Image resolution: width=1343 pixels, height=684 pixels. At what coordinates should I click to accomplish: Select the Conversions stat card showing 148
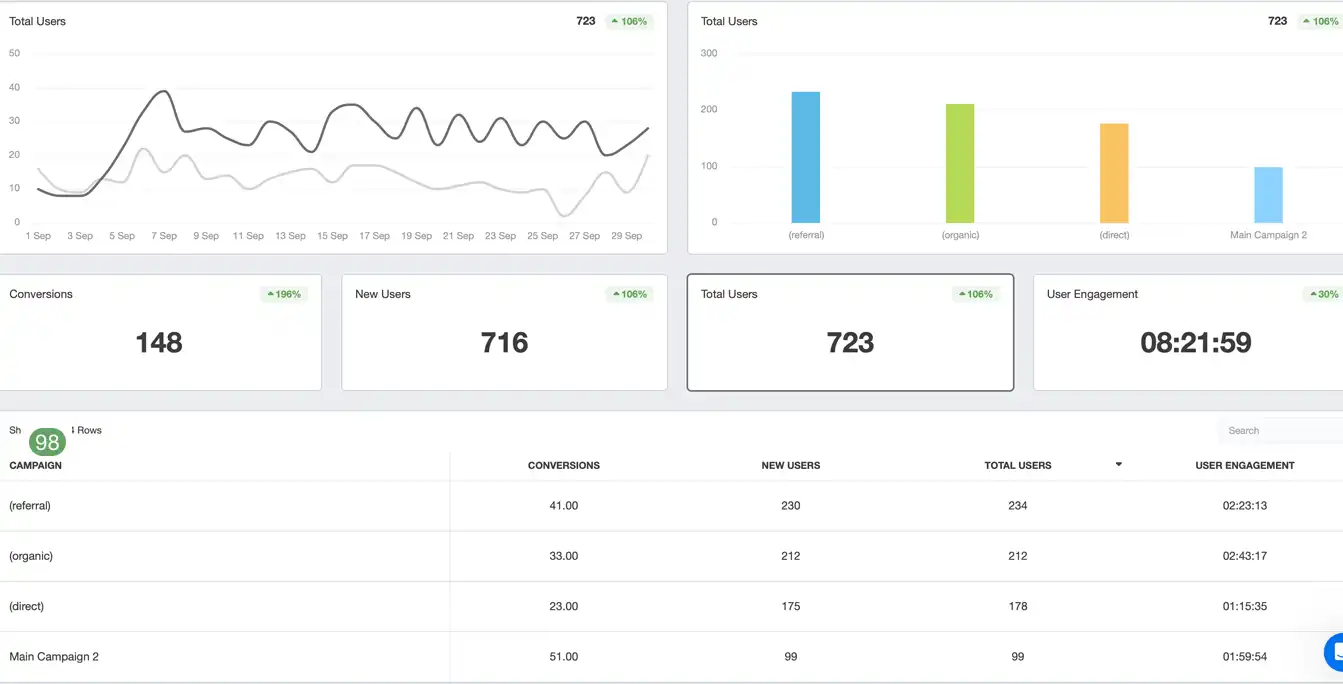(x=160, y=332)
